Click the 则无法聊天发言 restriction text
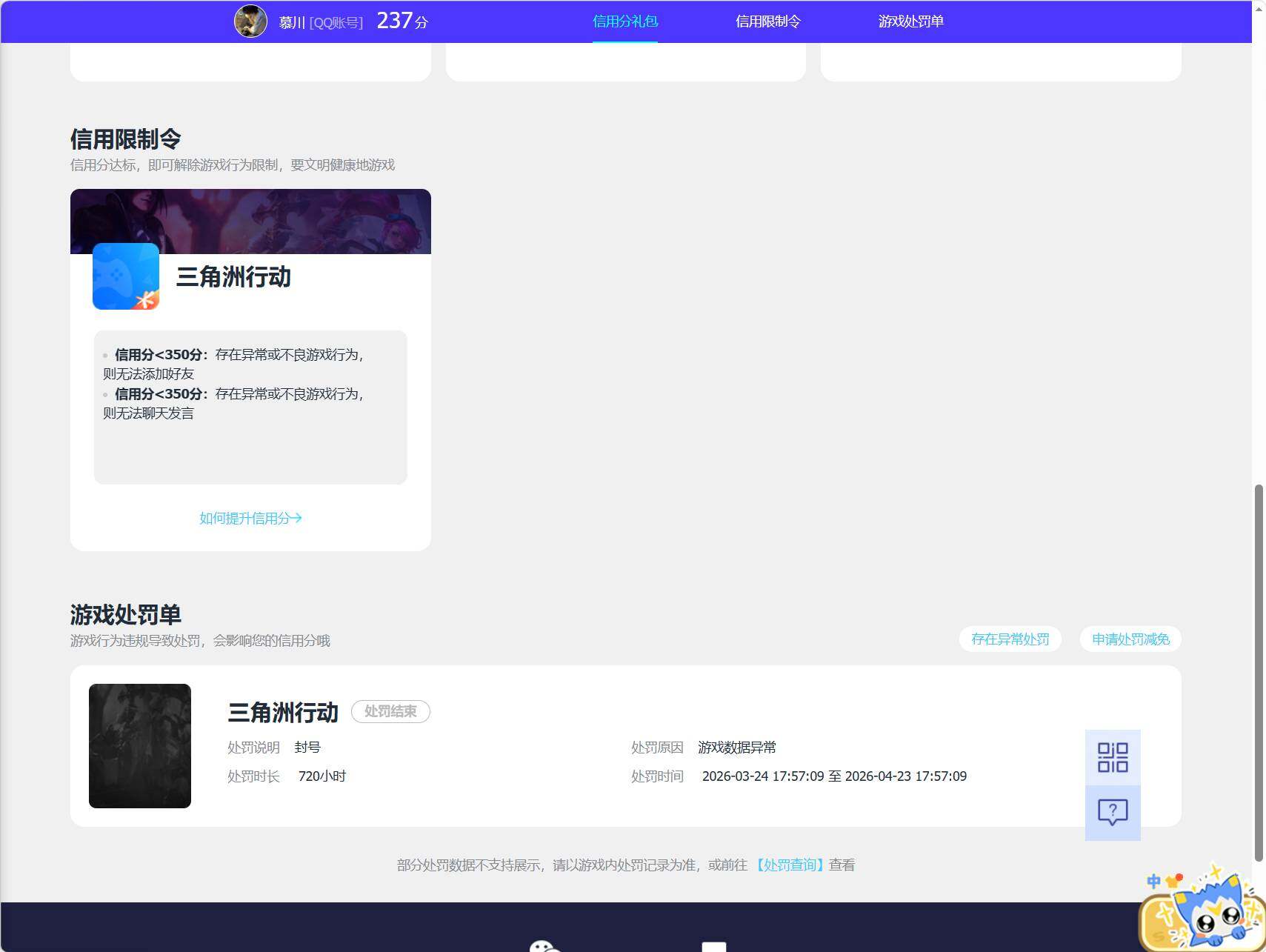Screen dimensions: 1266x952 (x=148, y=413)
